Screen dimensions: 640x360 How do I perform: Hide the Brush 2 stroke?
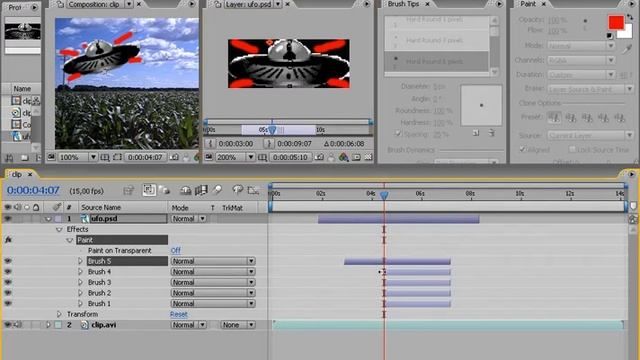click(x=8, y=293)
